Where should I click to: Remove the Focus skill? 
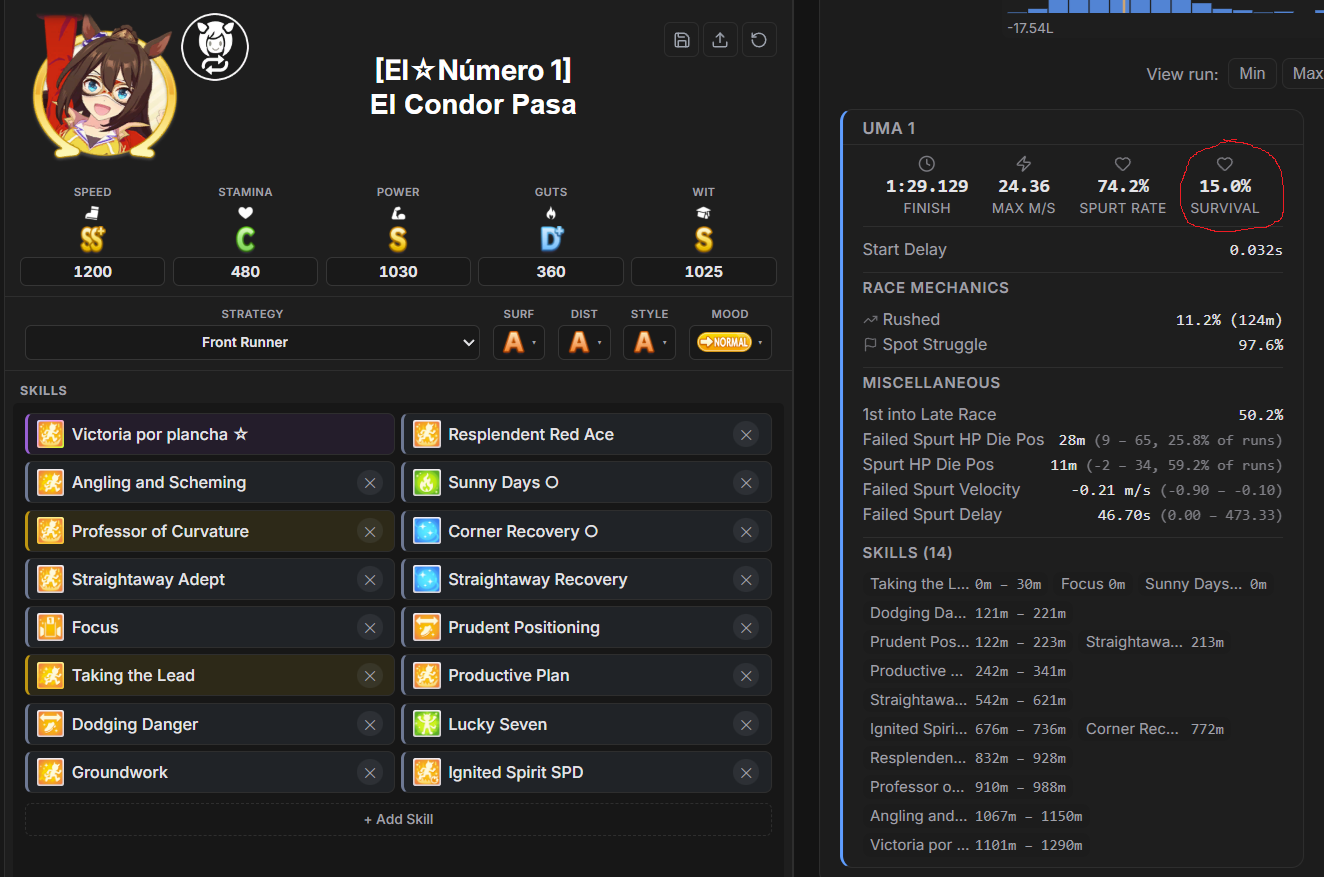point(369,627)
